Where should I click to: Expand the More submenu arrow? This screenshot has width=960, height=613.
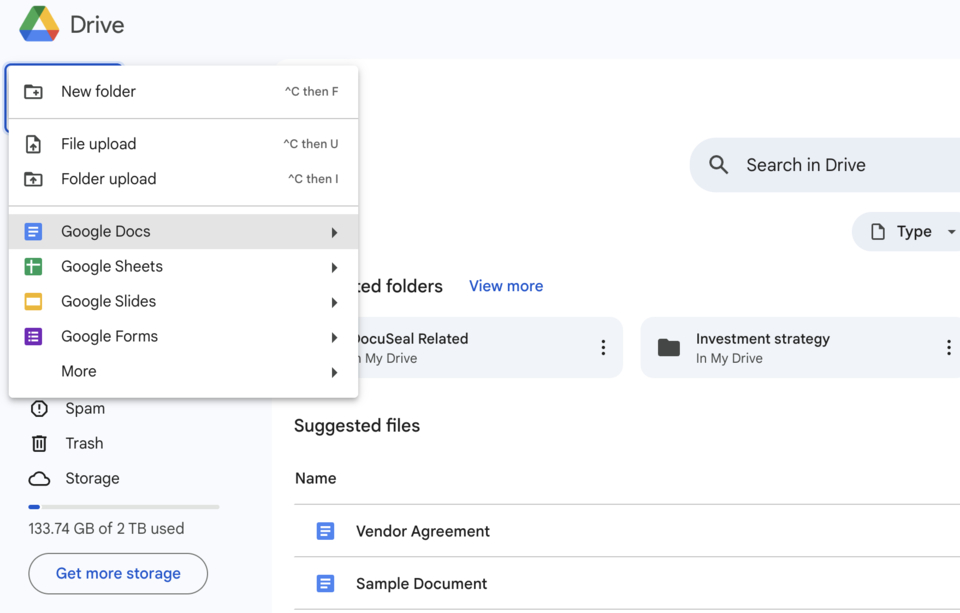click(x=334, y=372)
